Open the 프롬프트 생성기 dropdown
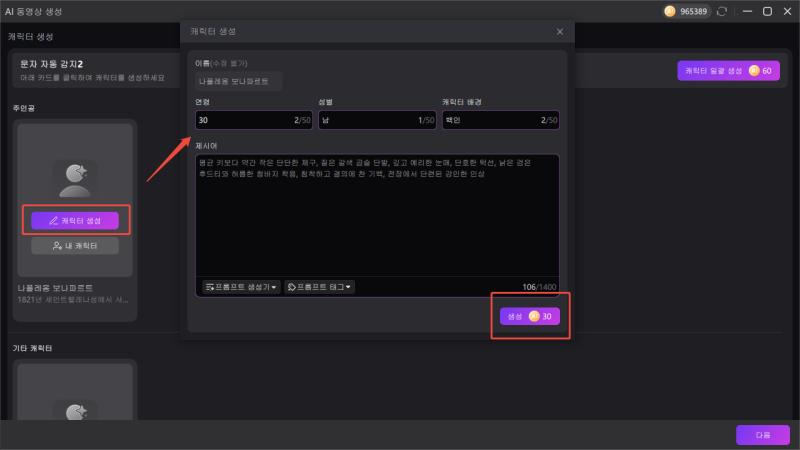The image size is (800, 450). pyautogui.click(x=241, y=287)
